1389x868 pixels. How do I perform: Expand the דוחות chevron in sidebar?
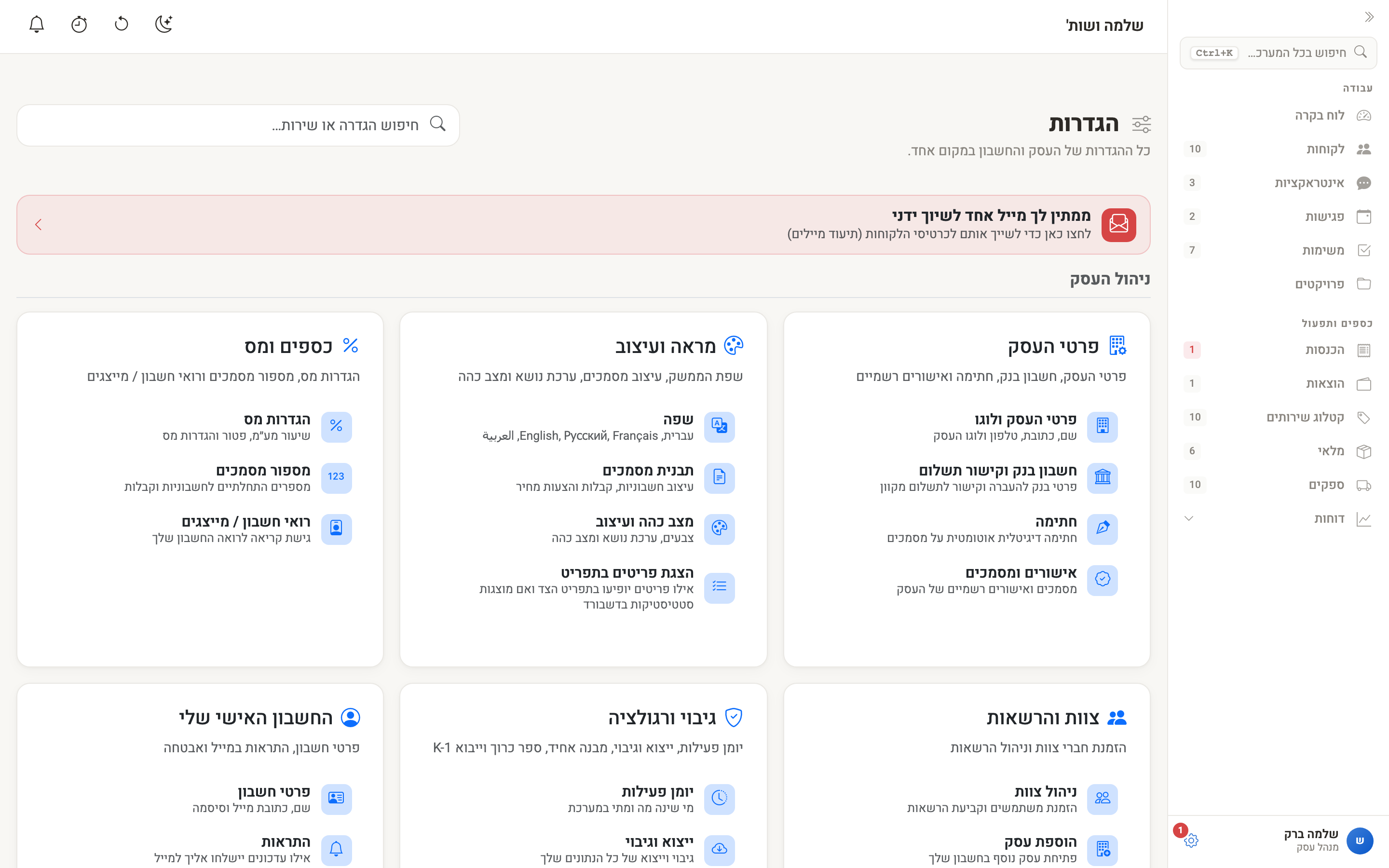click(1189, 518)
